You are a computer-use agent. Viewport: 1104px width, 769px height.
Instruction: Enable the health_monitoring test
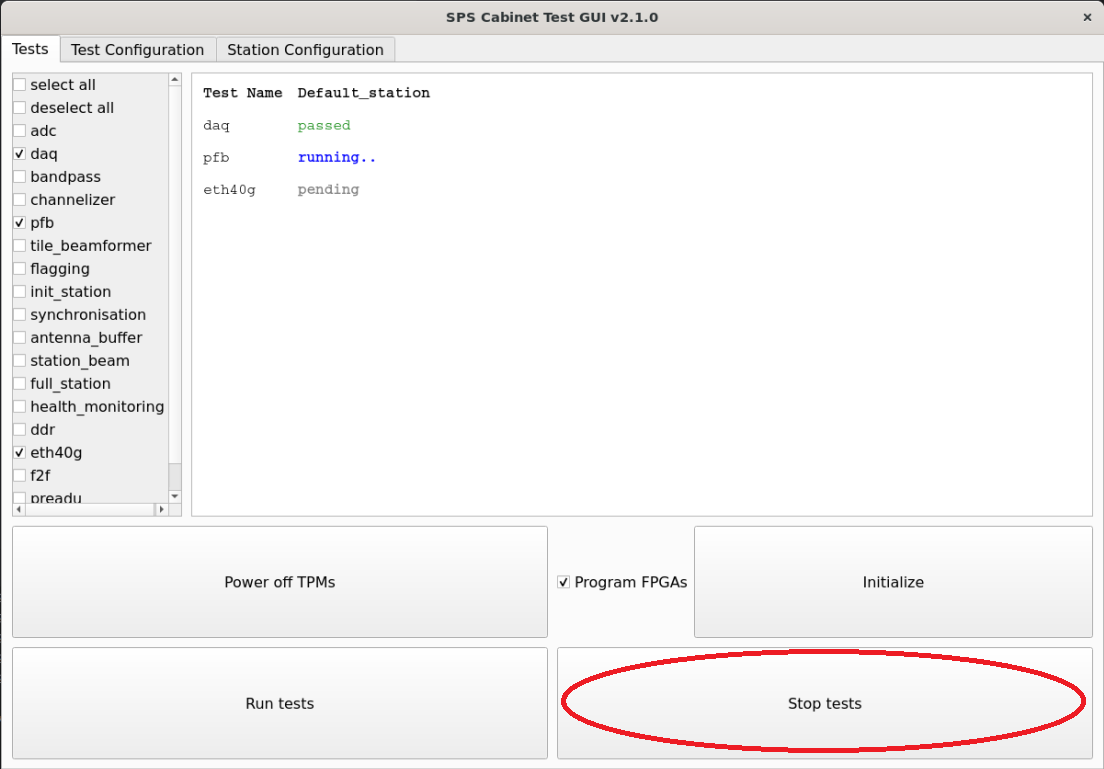tap(19, 406)
